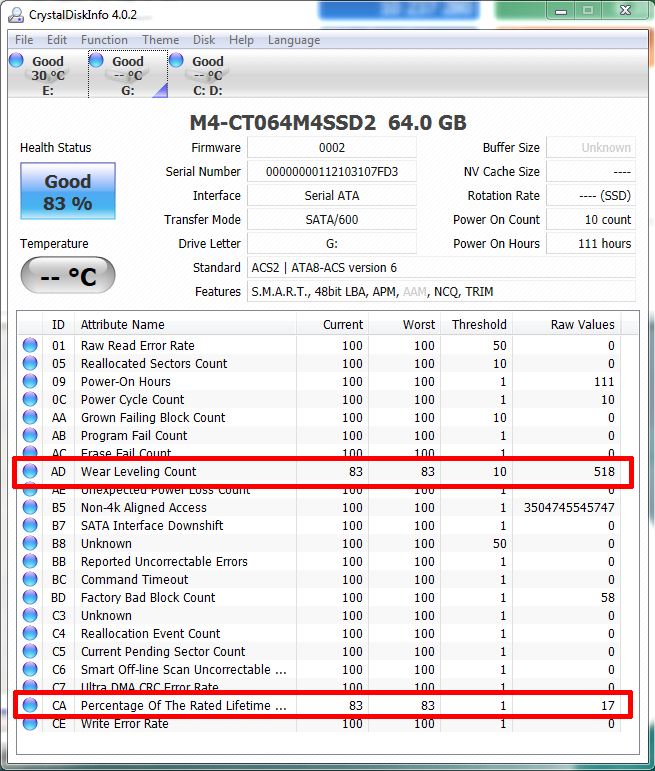Click the status orb for SATA Interface Downshift
Screen dimensions: 655x771
(30, 525)
